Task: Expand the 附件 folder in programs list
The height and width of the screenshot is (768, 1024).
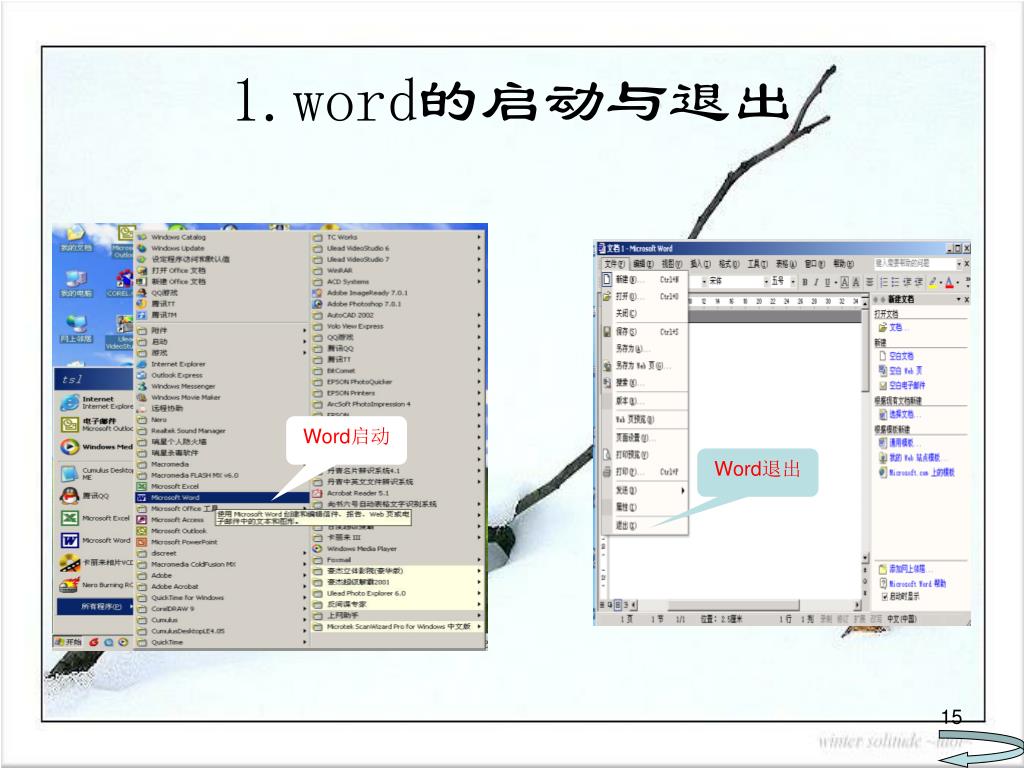Action: (221, 330)
